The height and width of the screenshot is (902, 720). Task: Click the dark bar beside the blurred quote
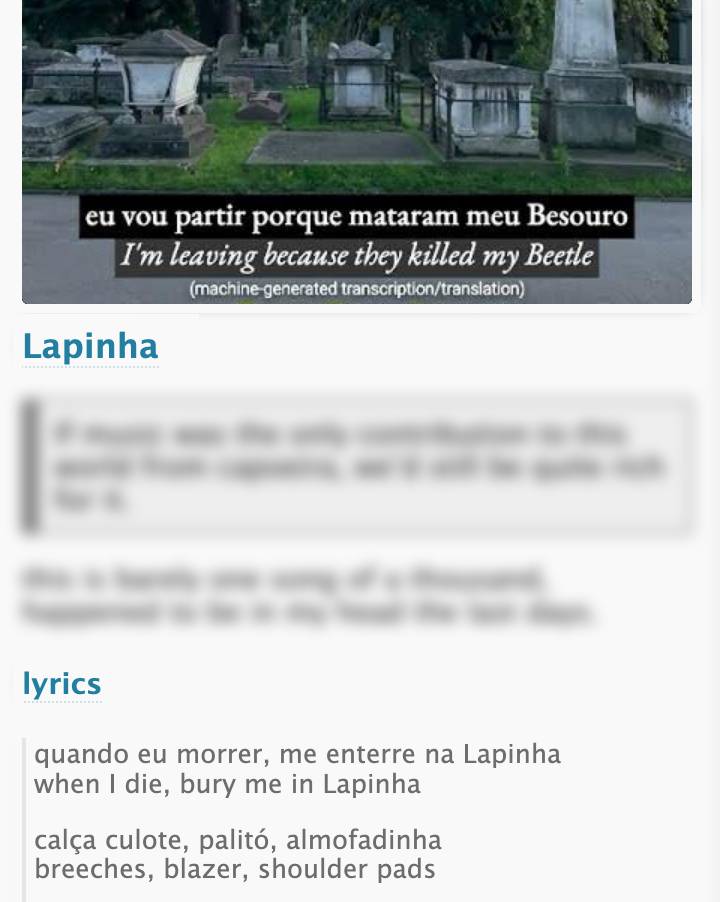(30, 465)
